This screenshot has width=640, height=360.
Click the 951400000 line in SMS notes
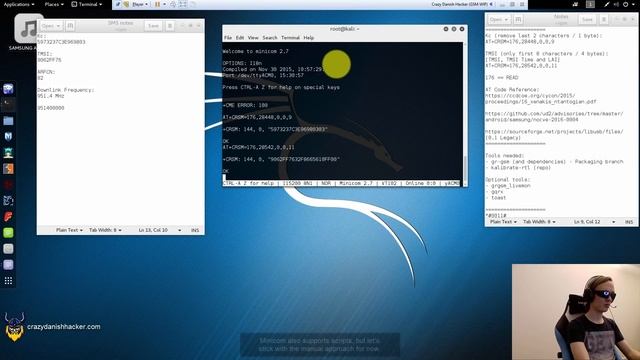pos(51,108)
